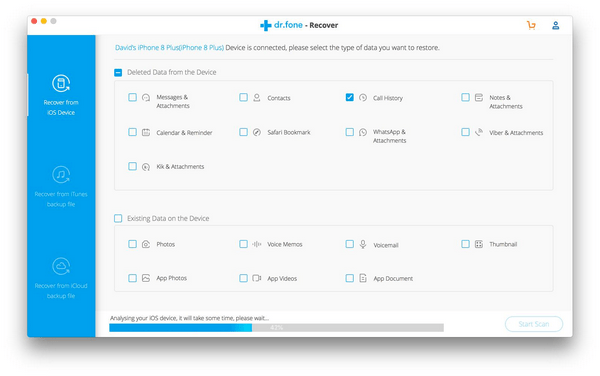The width and height of the screenshot is (600, 376).
Task: Select Recover from iCloud backup file icon
Action: pyautogui.click(x=61, y=266)
